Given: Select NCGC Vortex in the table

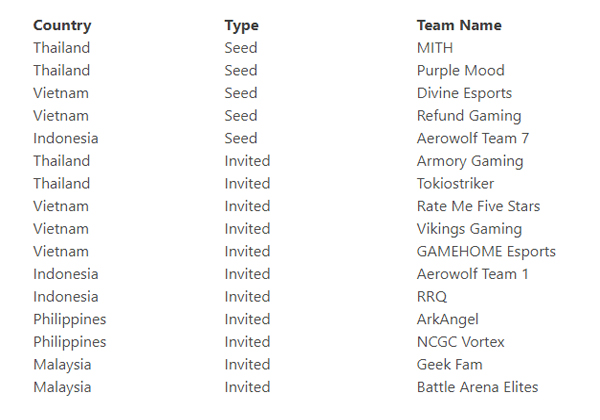Looking at the screenshot, I should point(461,342).
